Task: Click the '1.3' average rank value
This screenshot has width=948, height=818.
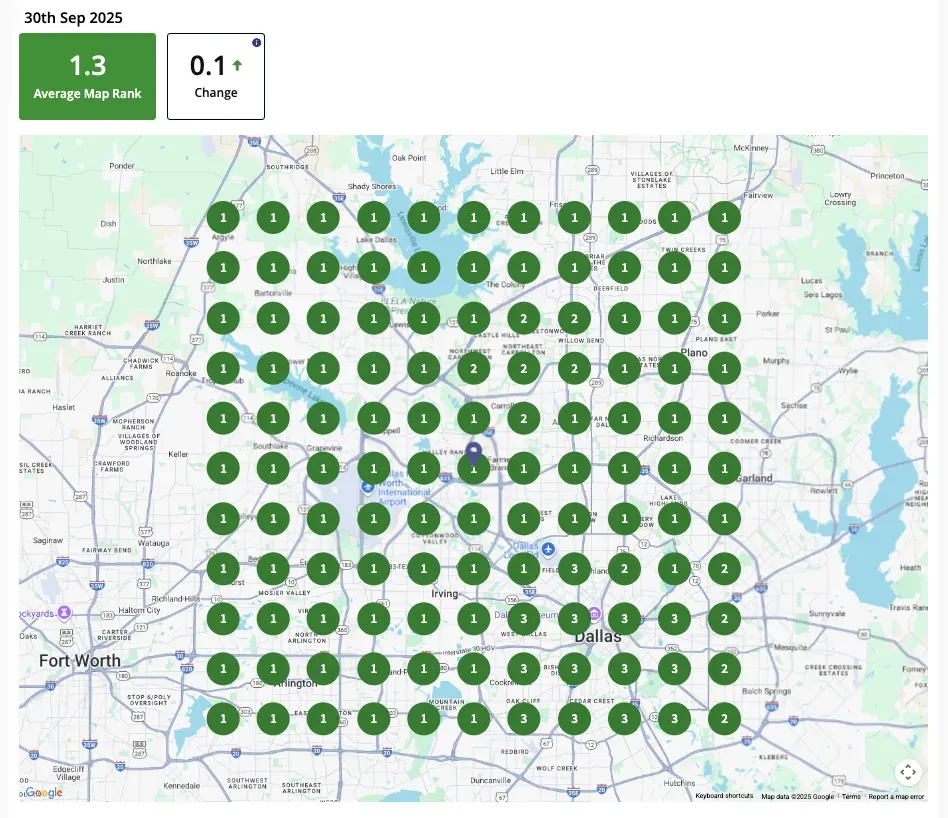Action: (x=88, y=65)
